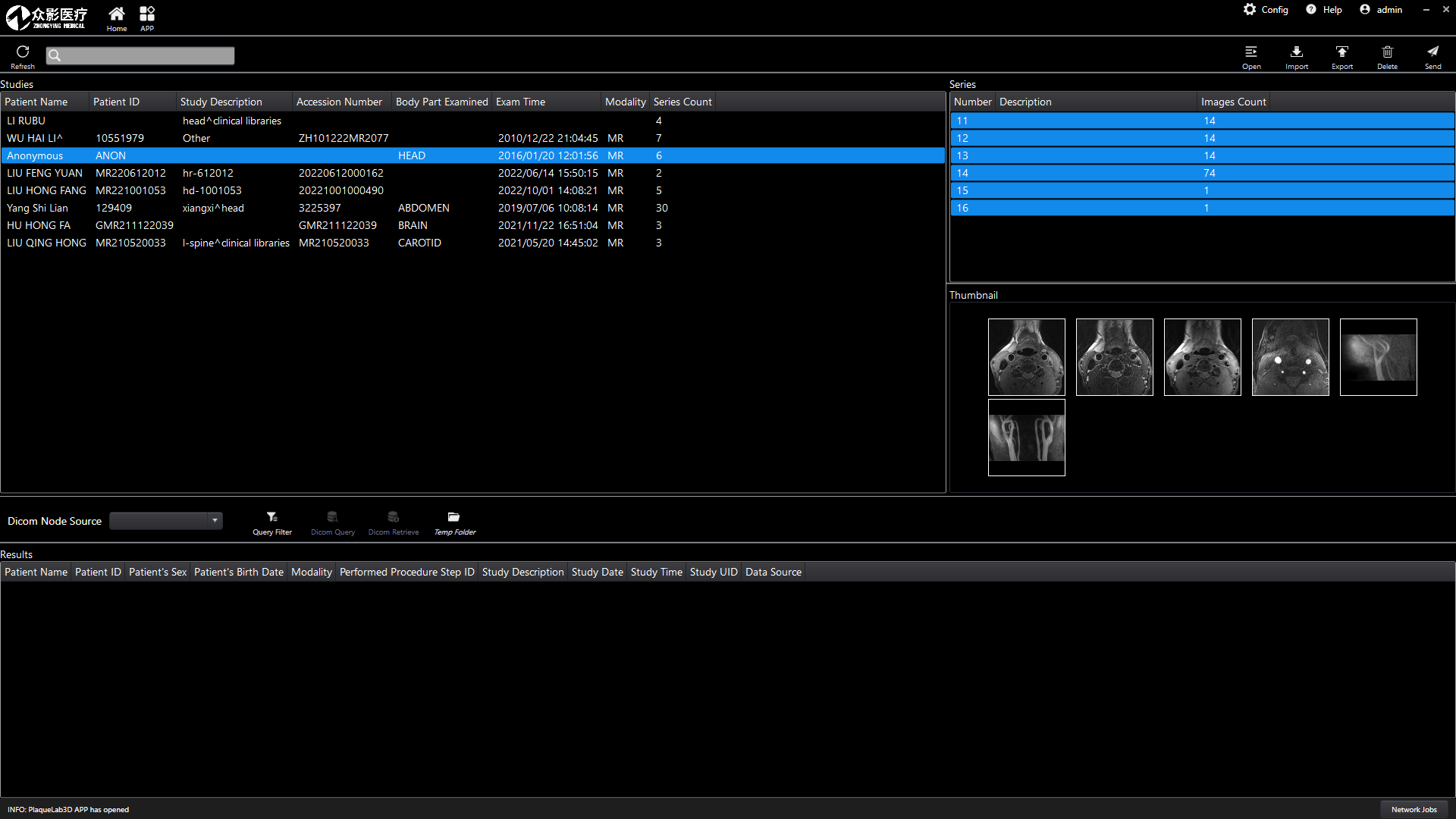Viewport: 1456px width, 819px height.
Task: Click the search input field
Action: click(140, 55)
